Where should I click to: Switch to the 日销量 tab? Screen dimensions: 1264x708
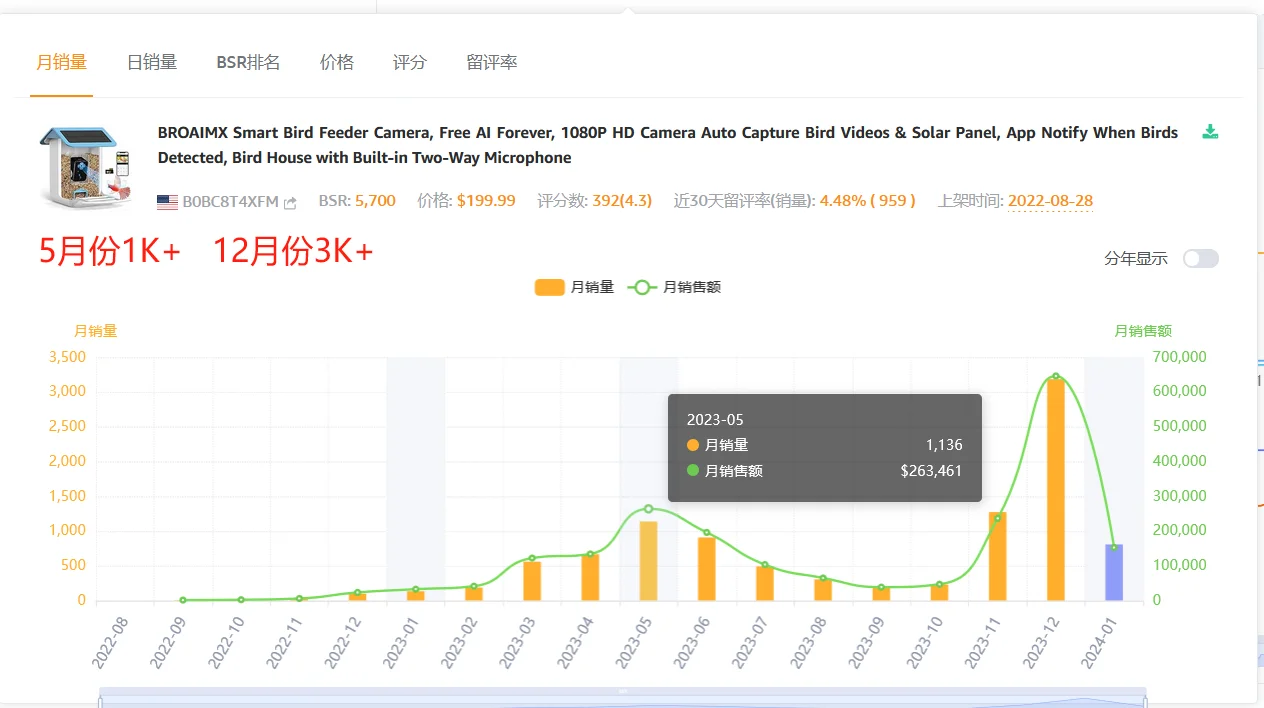click(x=152, y=62)
